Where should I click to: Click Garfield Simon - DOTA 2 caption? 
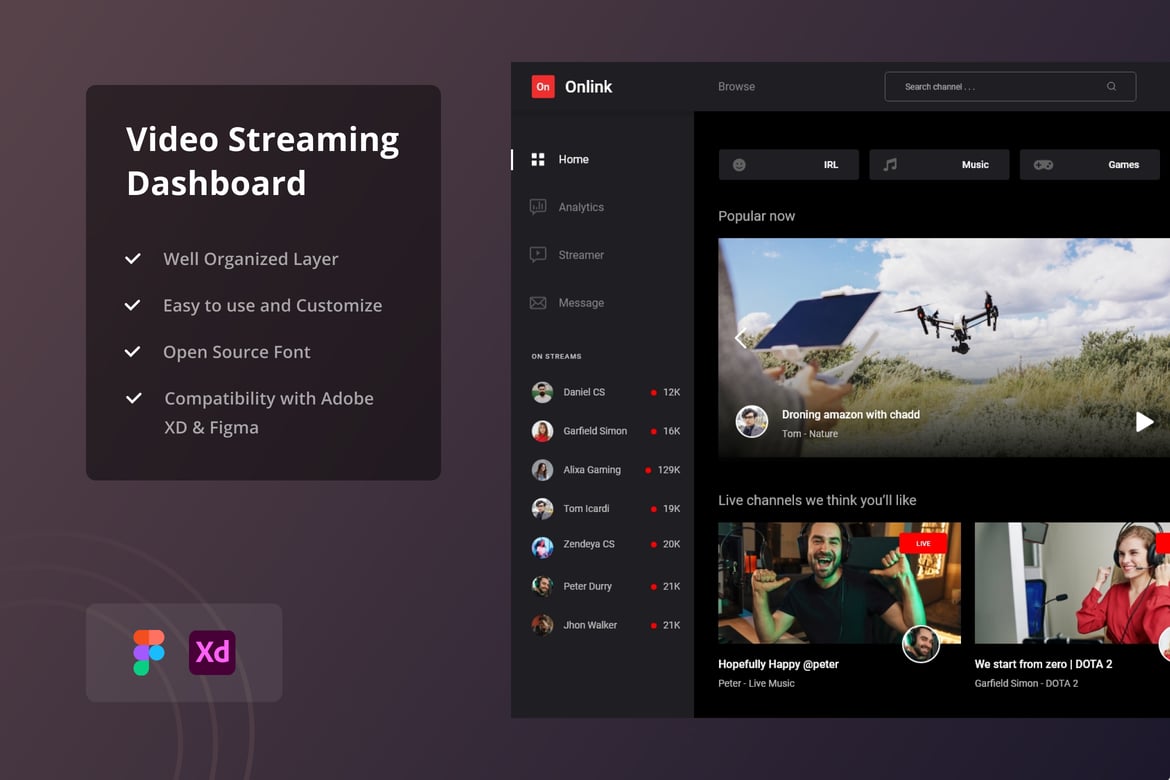pos(1026,683)
